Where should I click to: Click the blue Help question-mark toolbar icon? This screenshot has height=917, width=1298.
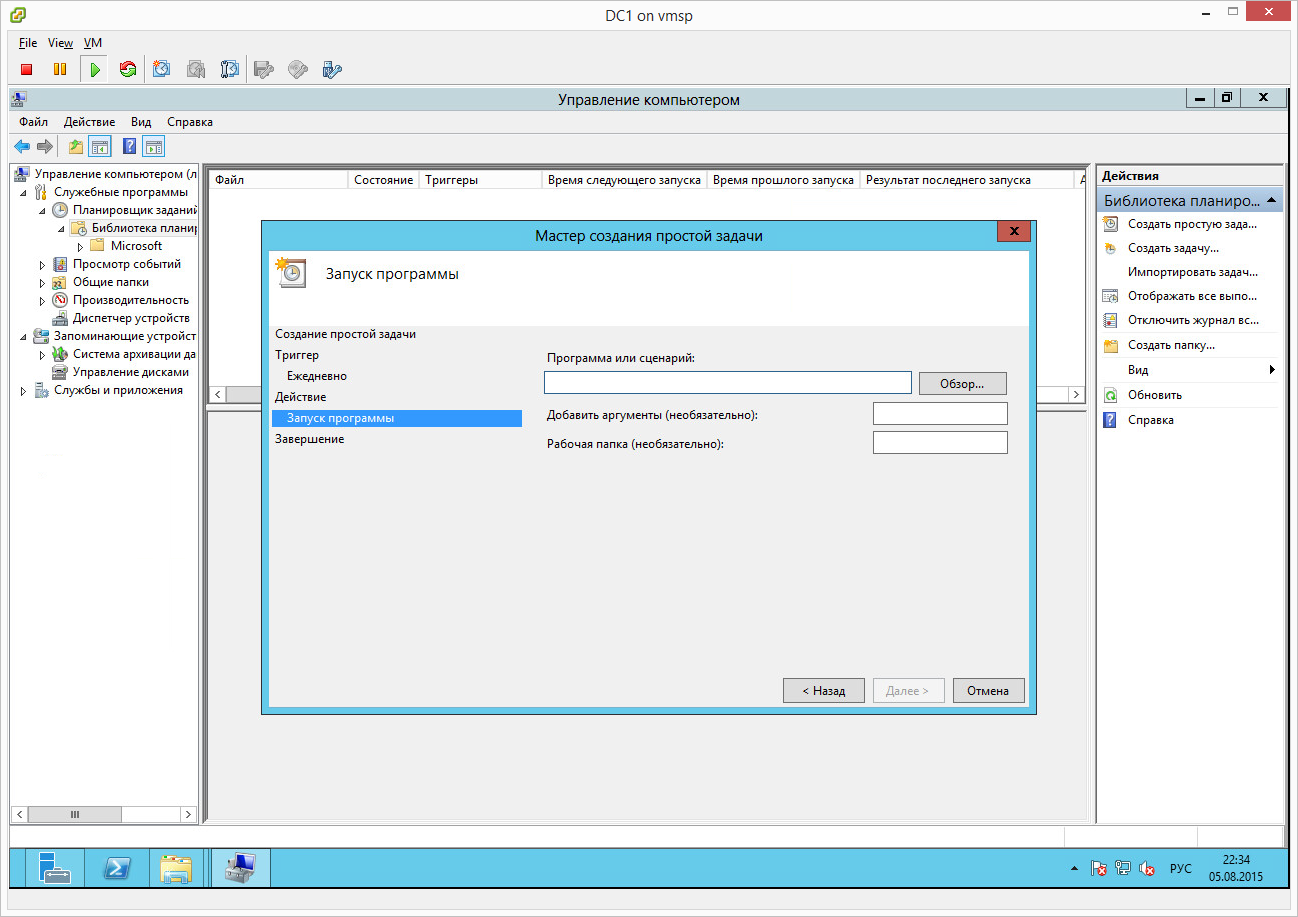point(129,147)
